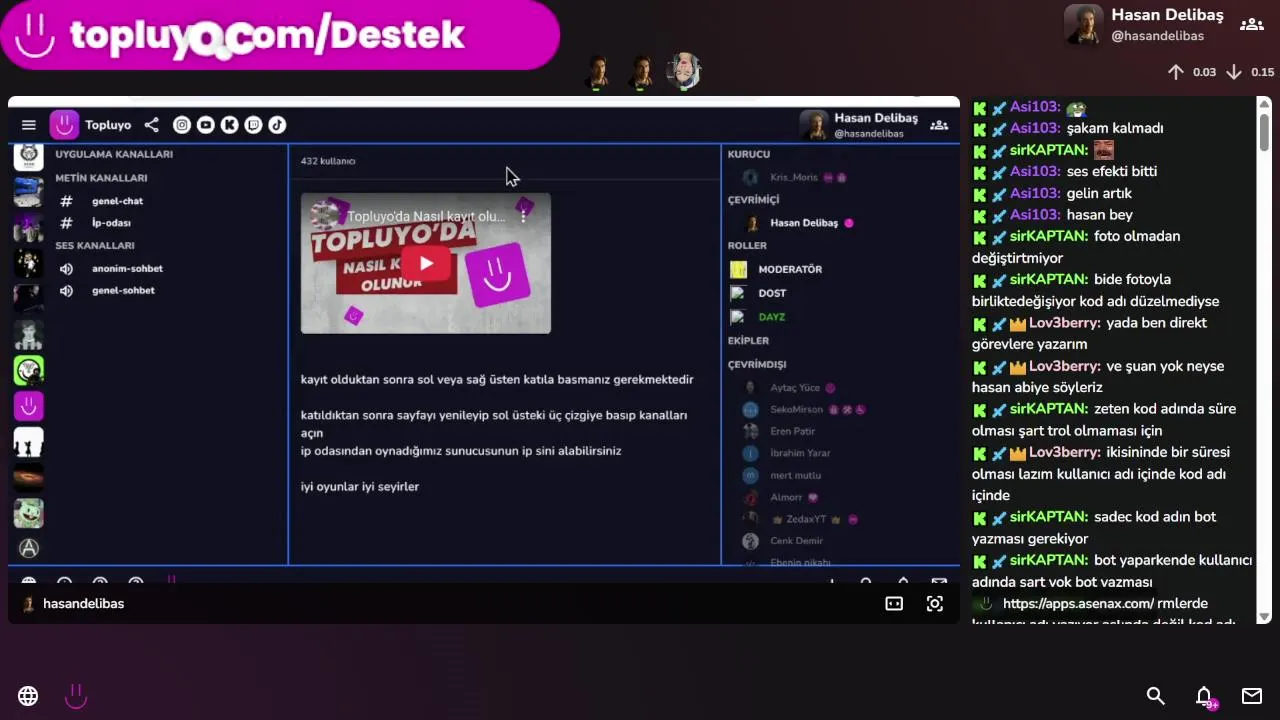Select the MODERATÖR role
The image size is (1280, 720).
(790, 270)
